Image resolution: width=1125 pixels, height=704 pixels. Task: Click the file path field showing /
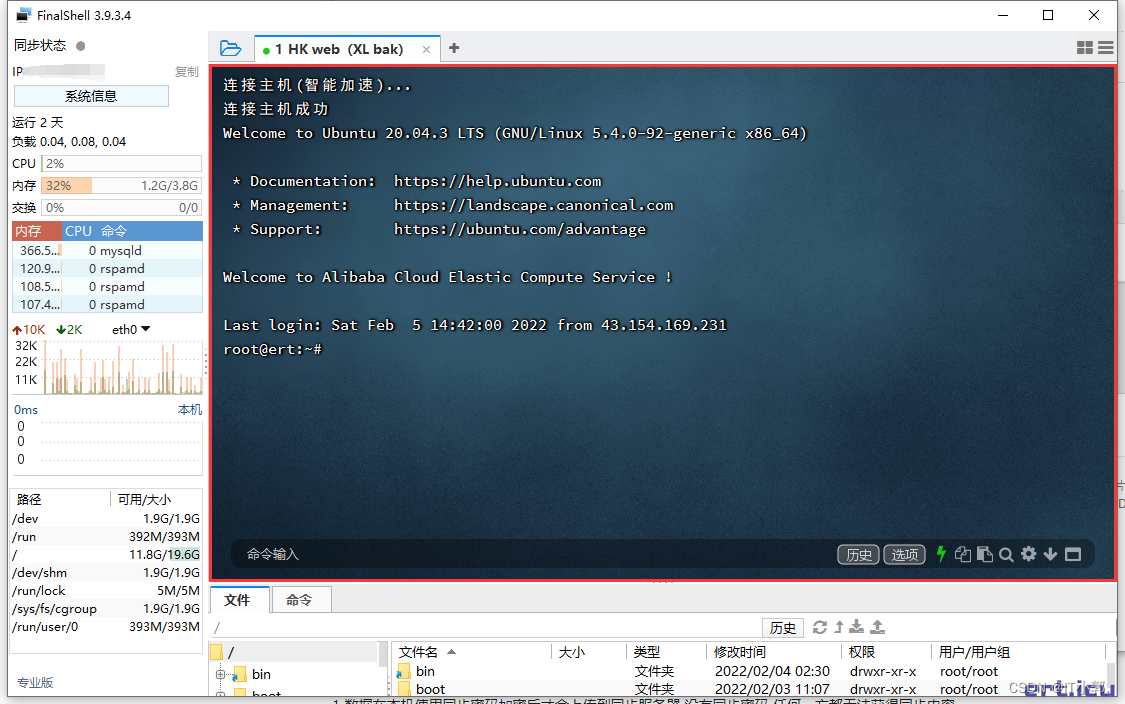point(484,628)
